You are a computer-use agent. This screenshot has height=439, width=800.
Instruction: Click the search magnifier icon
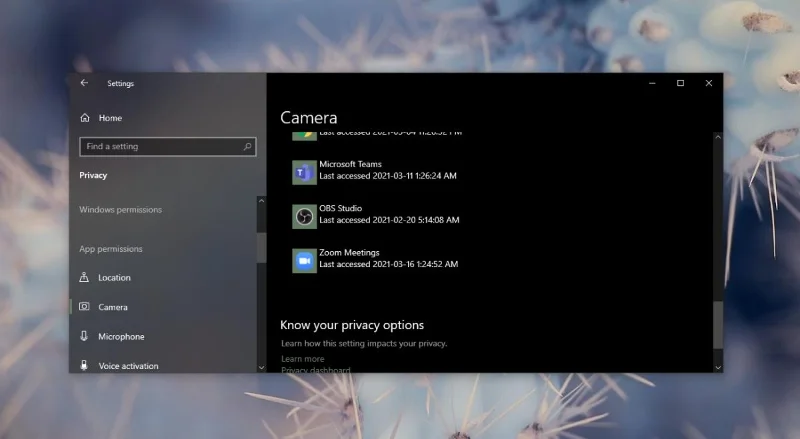click(247, 147)
